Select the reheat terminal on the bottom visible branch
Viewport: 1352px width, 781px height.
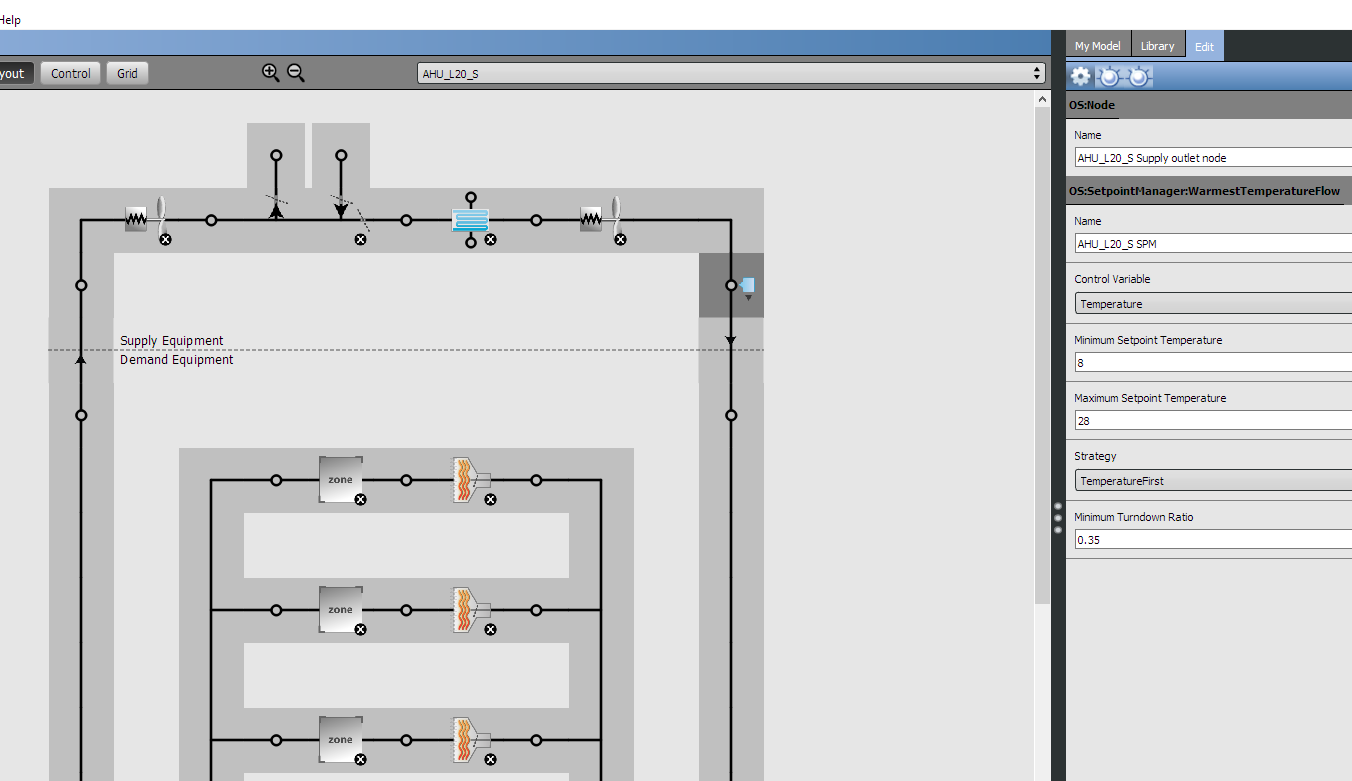click(x=470, y=740)
